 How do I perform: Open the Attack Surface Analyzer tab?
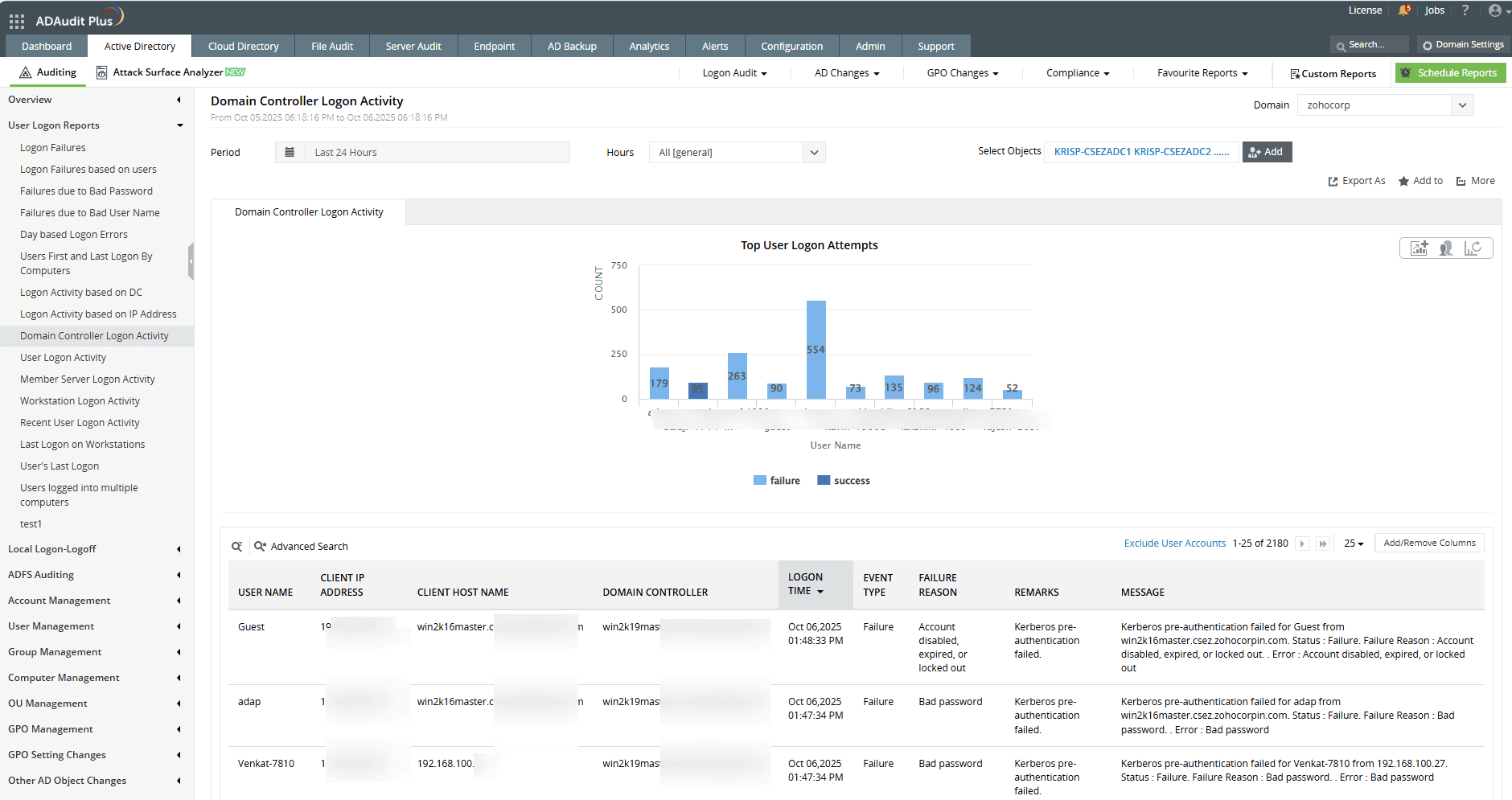(x=170, y=72)
